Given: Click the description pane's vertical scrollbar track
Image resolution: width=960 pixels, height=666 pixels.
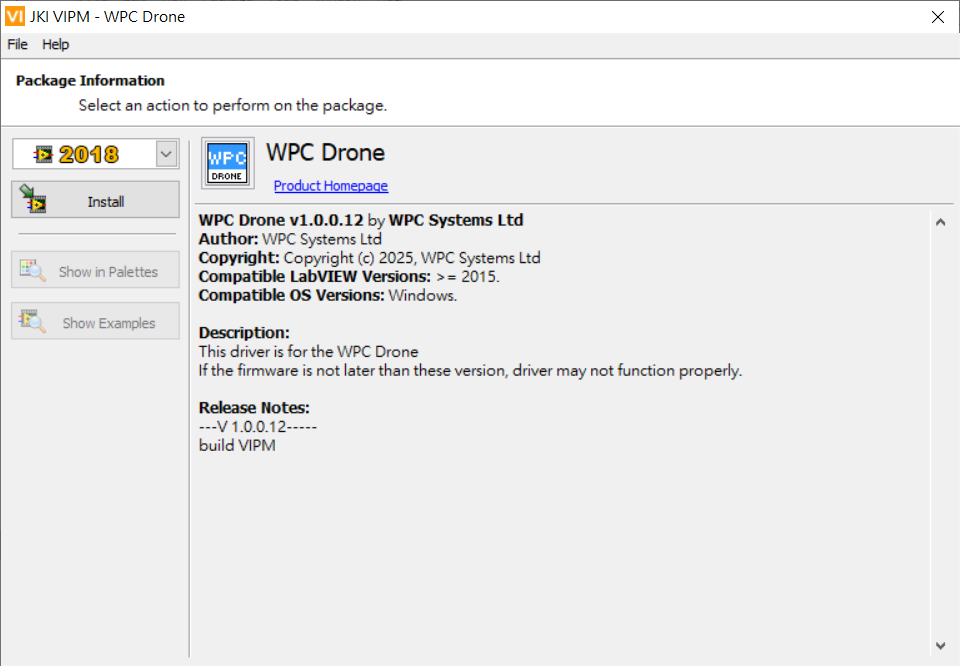Looking at the screenshot, I should click(940, 430).
